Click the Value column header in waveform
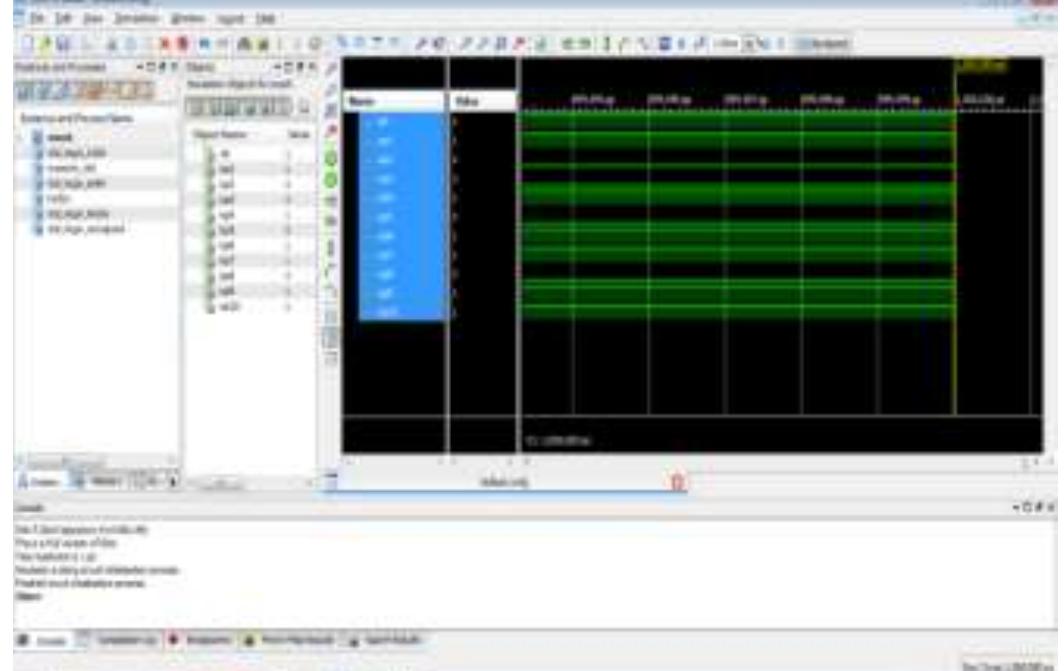 pos(482,101)
